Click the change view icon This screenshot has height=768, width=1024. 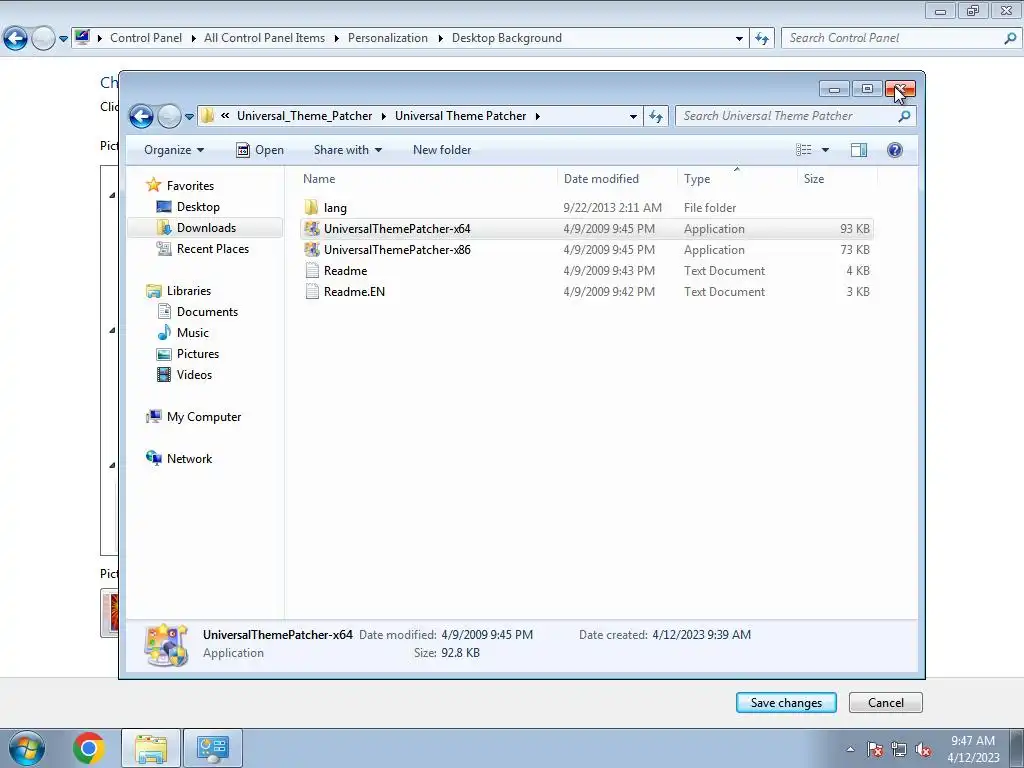804,150
